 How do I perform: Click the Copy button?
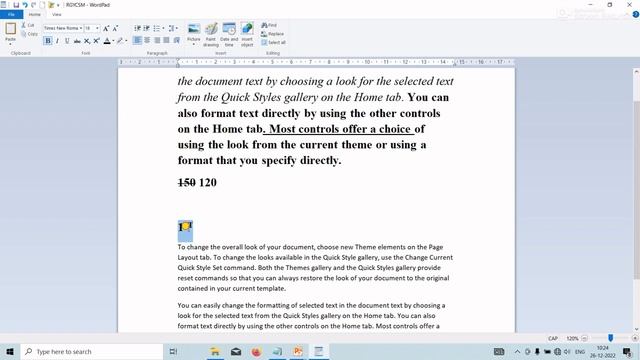[x=29, y=34]
